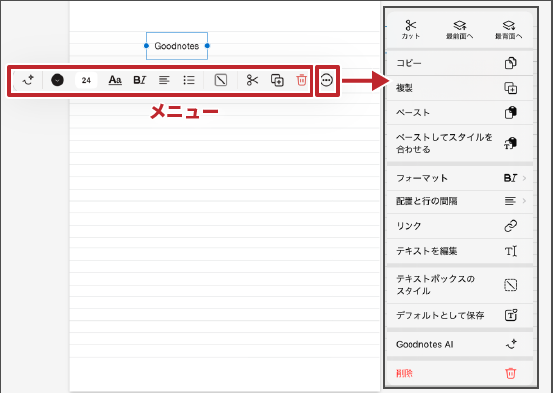
Task: Select the Goodnotes text box
Action: click(x=177, y=46)
